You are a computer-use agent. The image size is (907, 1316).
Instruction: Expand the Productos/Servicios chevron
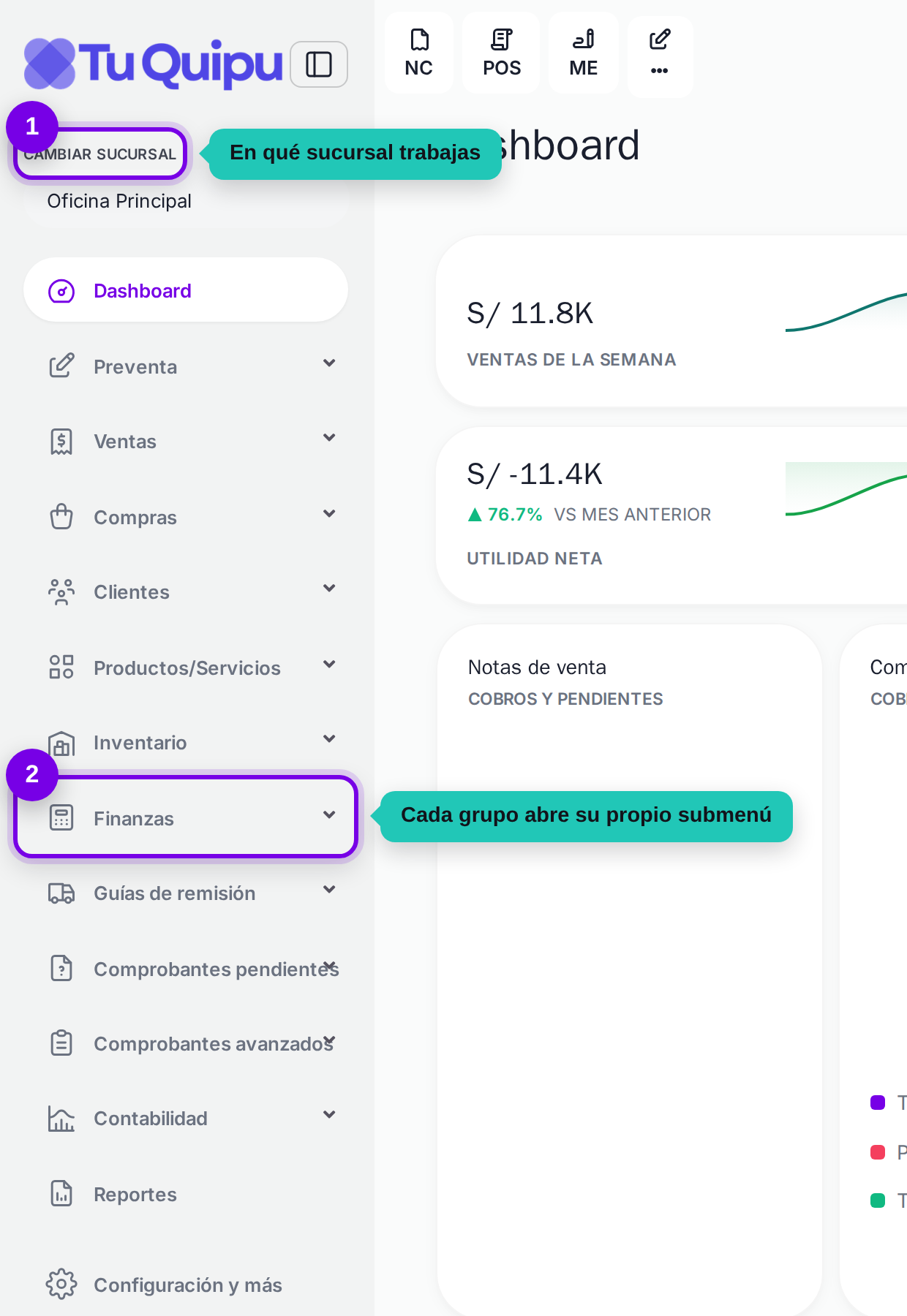coord(330,664)
